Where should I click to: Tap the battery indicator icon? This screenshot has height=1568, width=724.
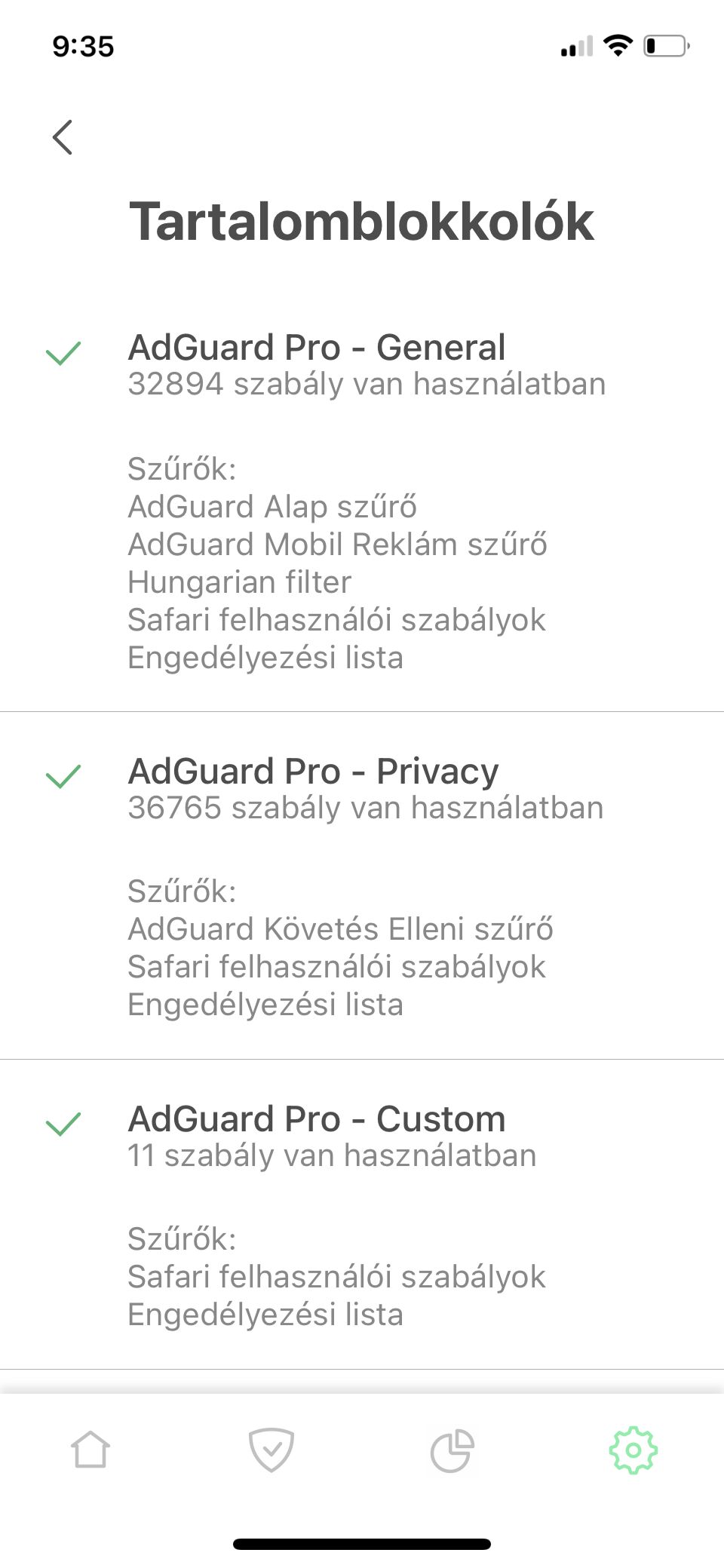(x=667, y=46)
